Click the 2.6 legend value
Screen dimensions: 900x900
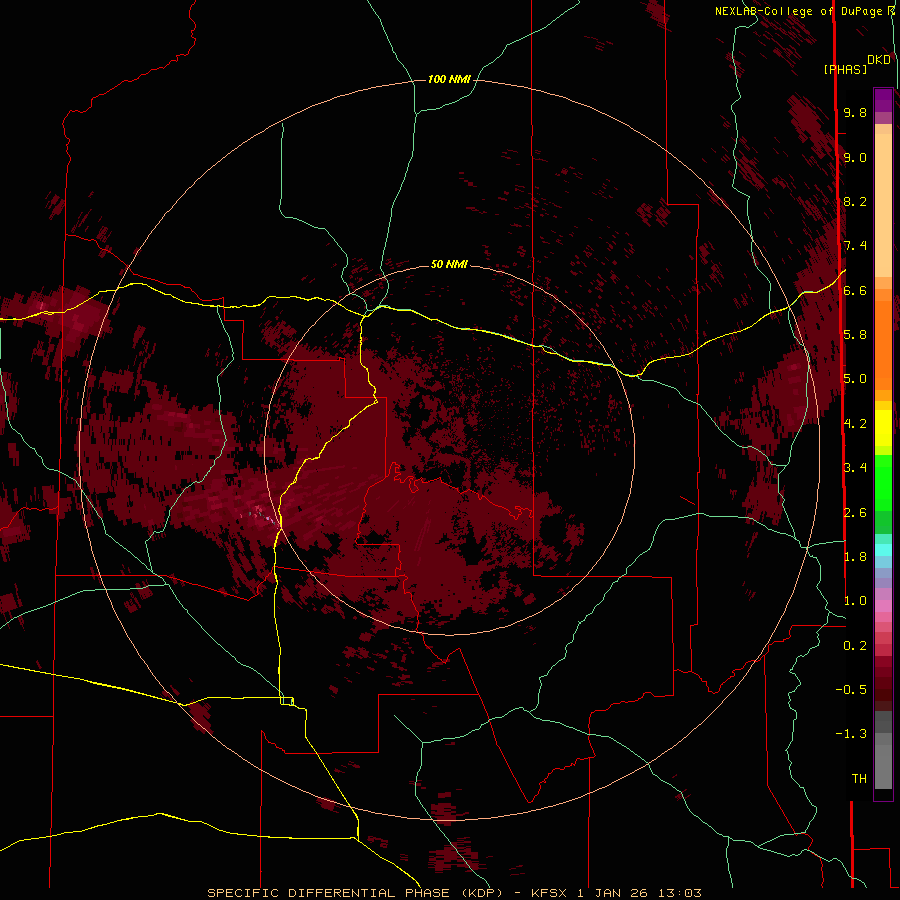coord(855,513)
